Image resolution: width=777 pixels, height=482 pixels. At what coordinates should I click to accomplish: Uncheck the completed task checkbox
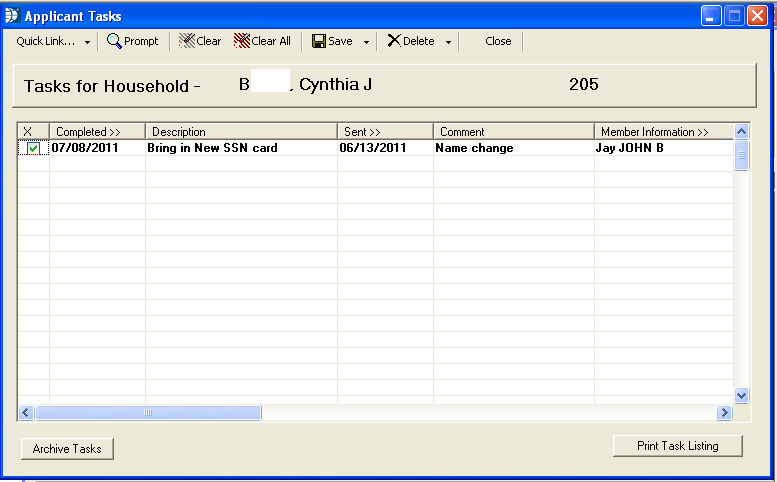click(33, 148)
